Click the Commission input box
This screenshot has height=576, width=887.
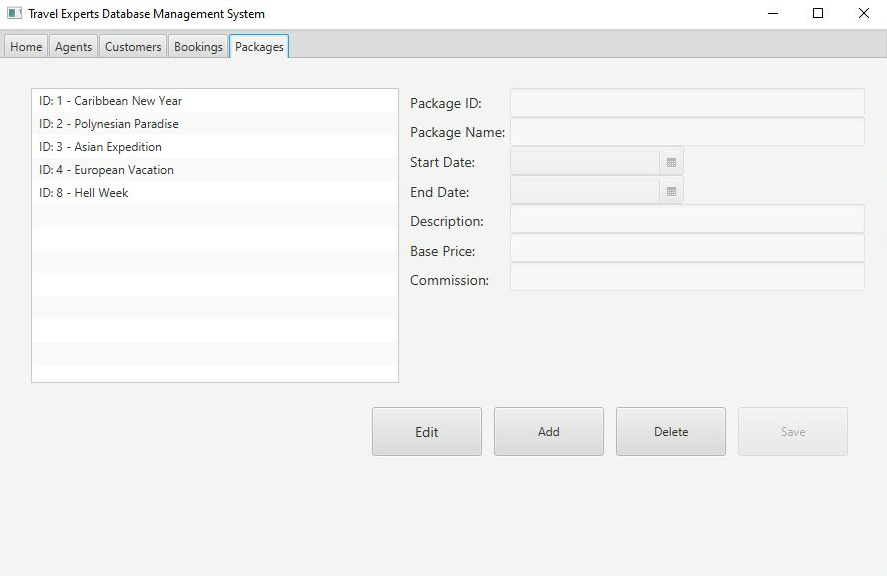[x=686, y=279]
